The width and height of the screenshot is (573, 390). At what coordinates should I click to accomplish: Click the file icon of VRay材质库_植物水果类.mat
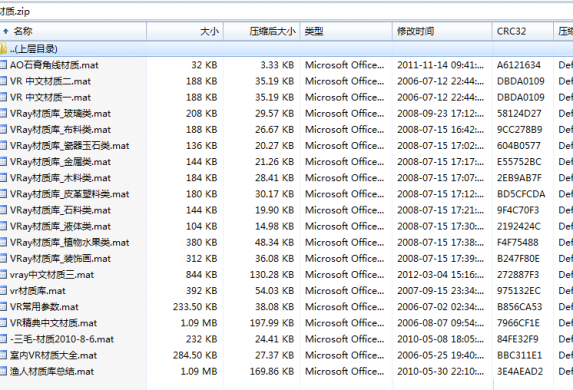[x=3, y=242]
